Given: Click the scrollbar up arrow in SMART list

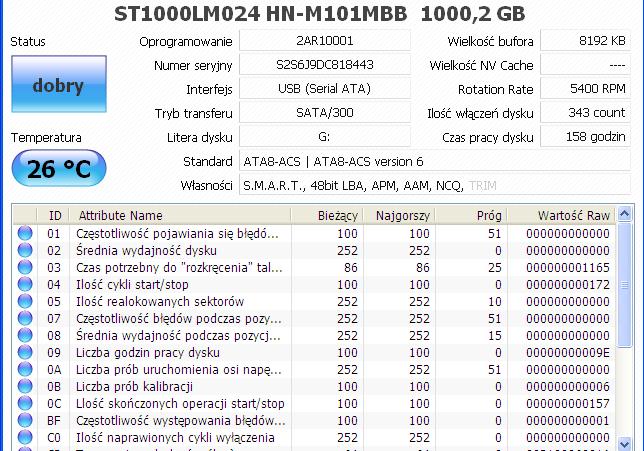Looking at the screenshot, I should tap(624, 214).
